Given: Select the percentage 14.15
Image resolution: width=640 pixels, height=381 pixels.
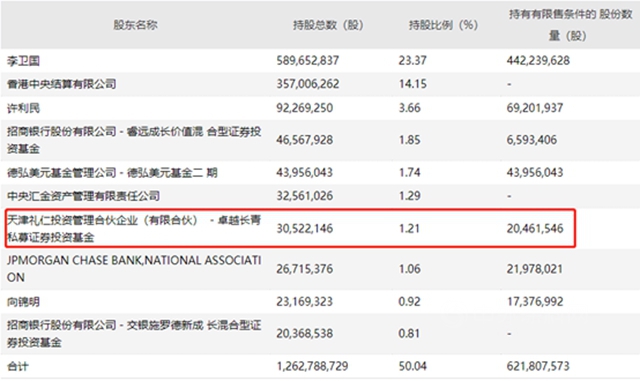Looking at the screenshot, I should point(413,84).
